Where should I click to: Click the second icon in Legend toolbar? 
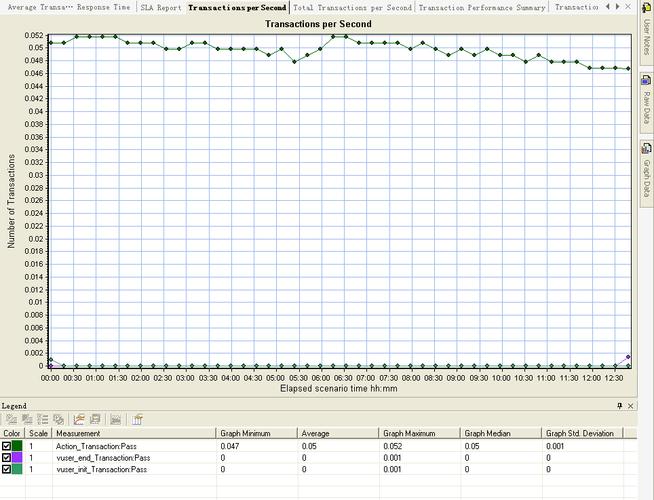coord(26,419)
